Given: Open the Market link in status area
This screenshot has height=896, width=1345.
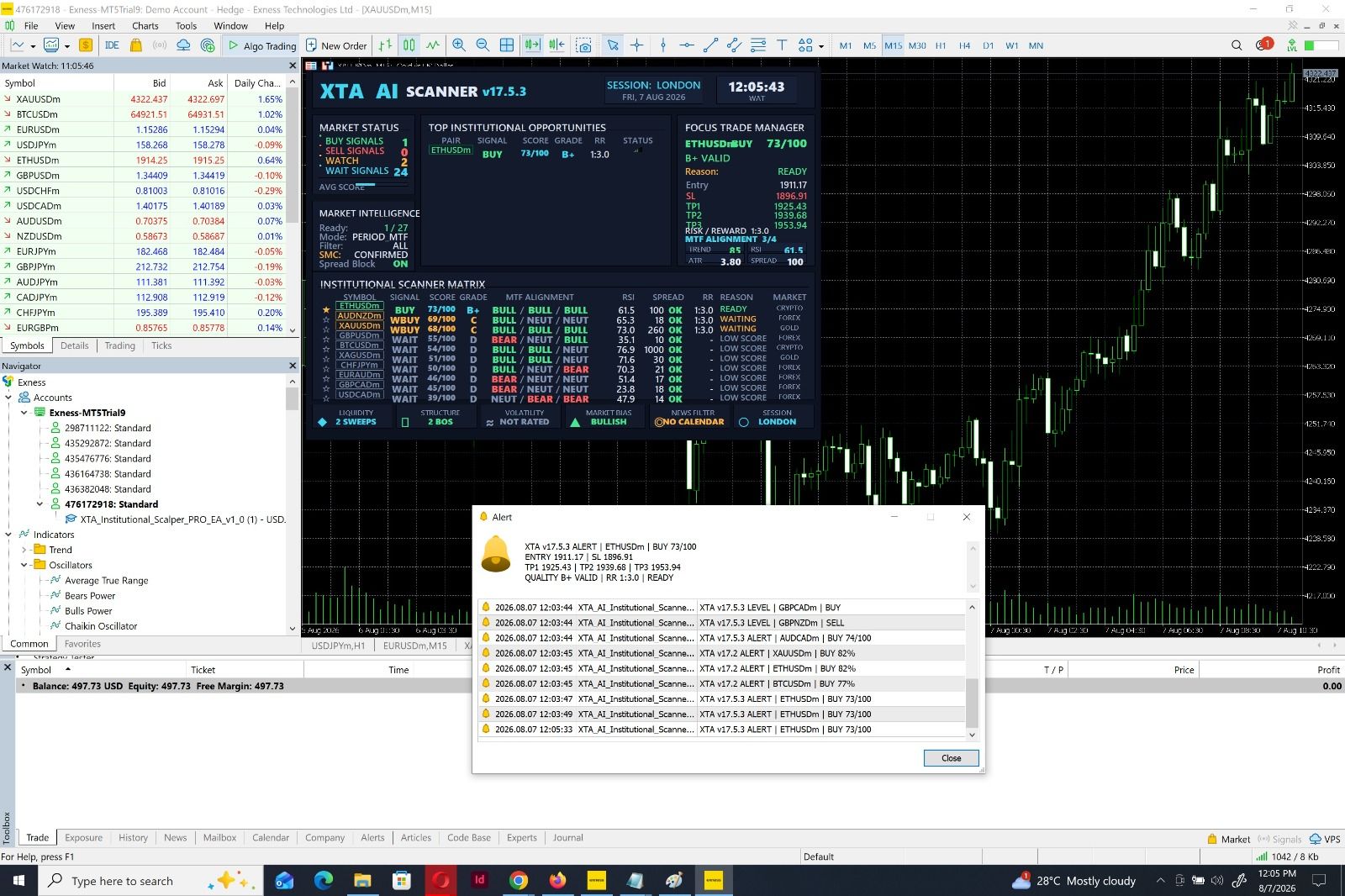Looking at the screenshot, I should (x=1228, y=839).
